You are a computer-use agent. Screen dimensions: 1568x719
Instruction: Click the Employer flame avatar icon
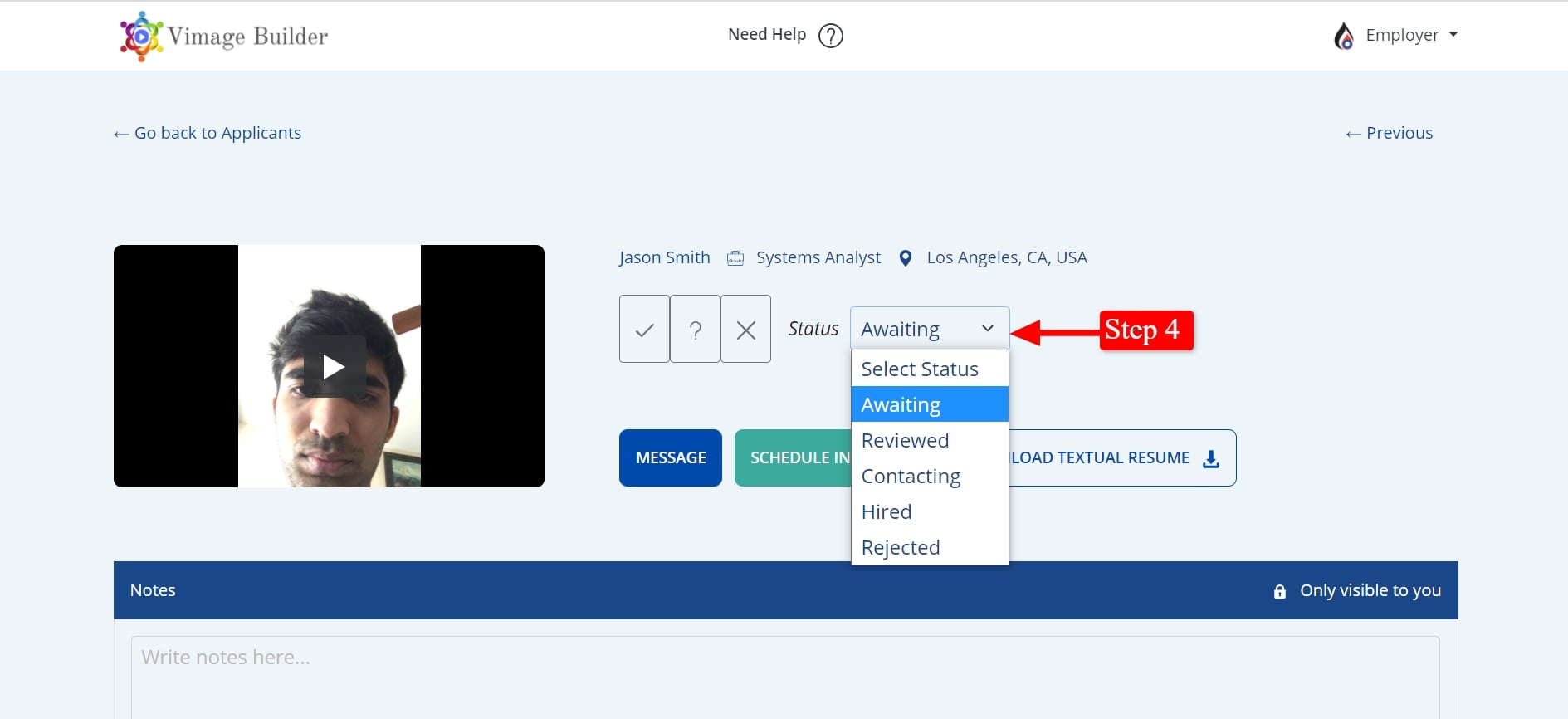1344,36
